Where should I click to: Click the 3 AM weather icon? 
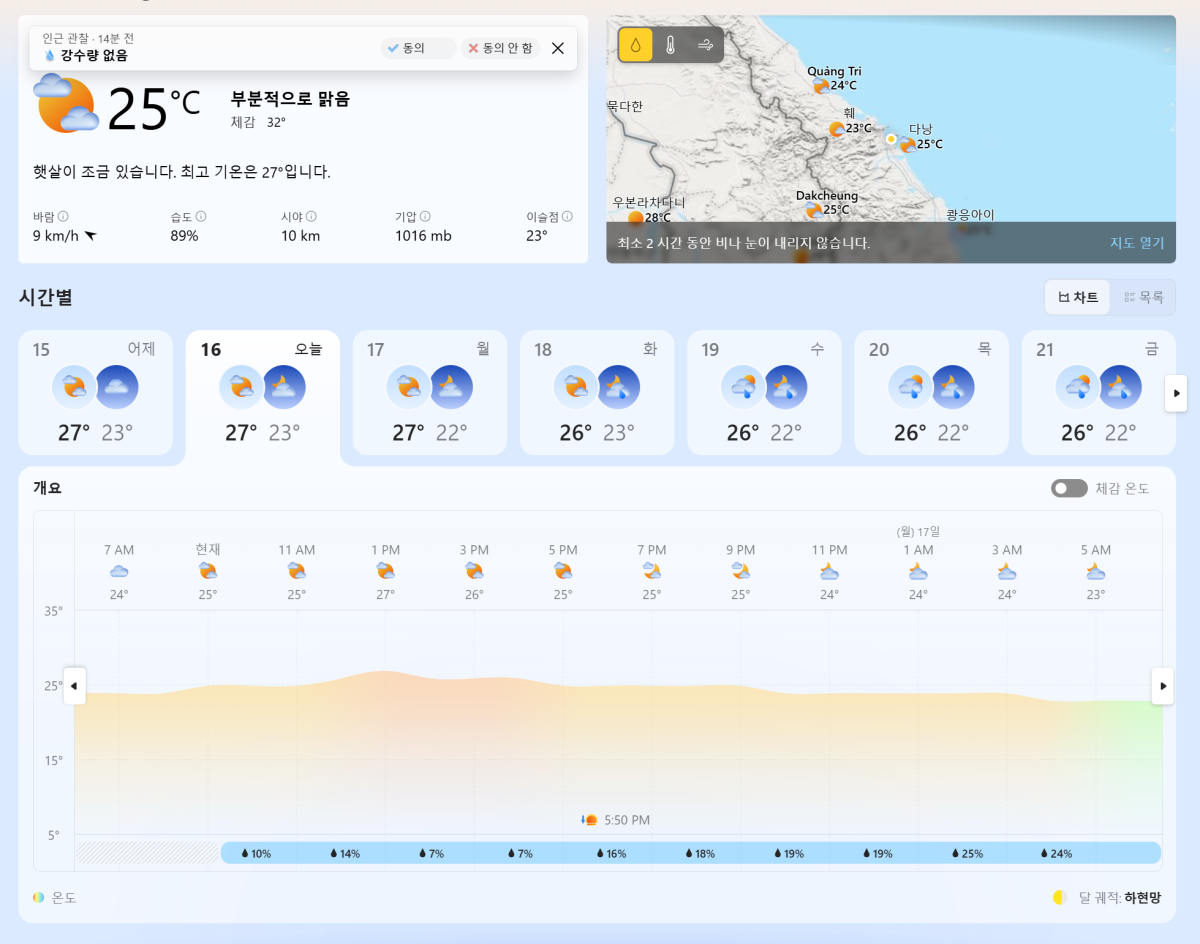tap(1007, 571)
